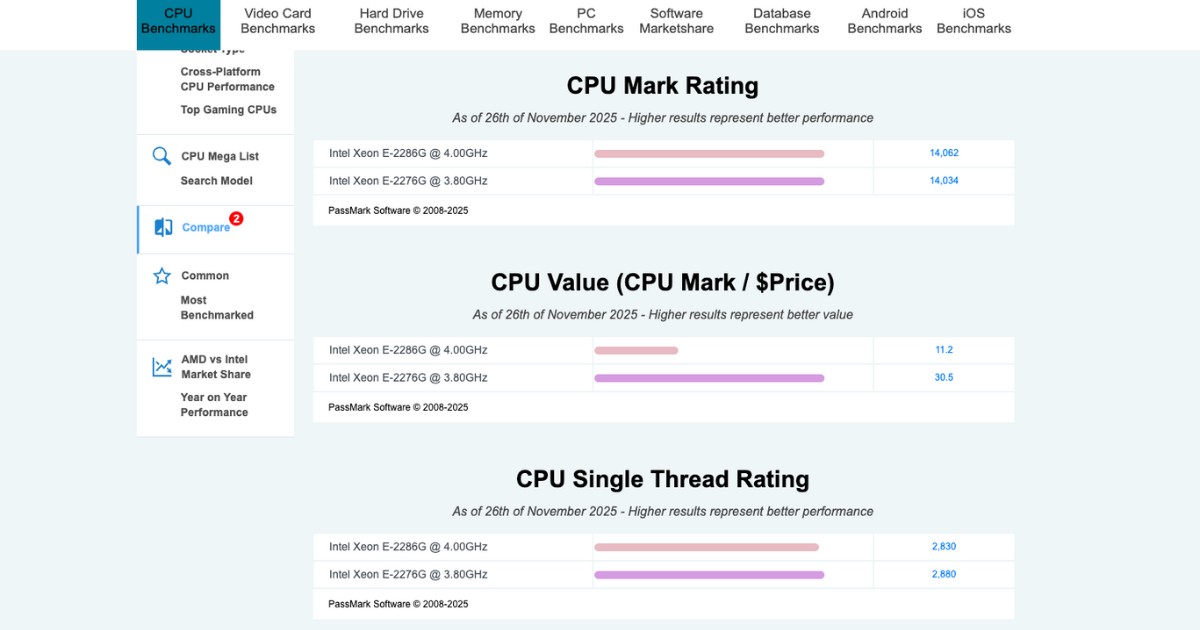Screen dimensions: 1200x630
Task: Open the iOS Benchmarks menu item
Action: click(973, 21)
